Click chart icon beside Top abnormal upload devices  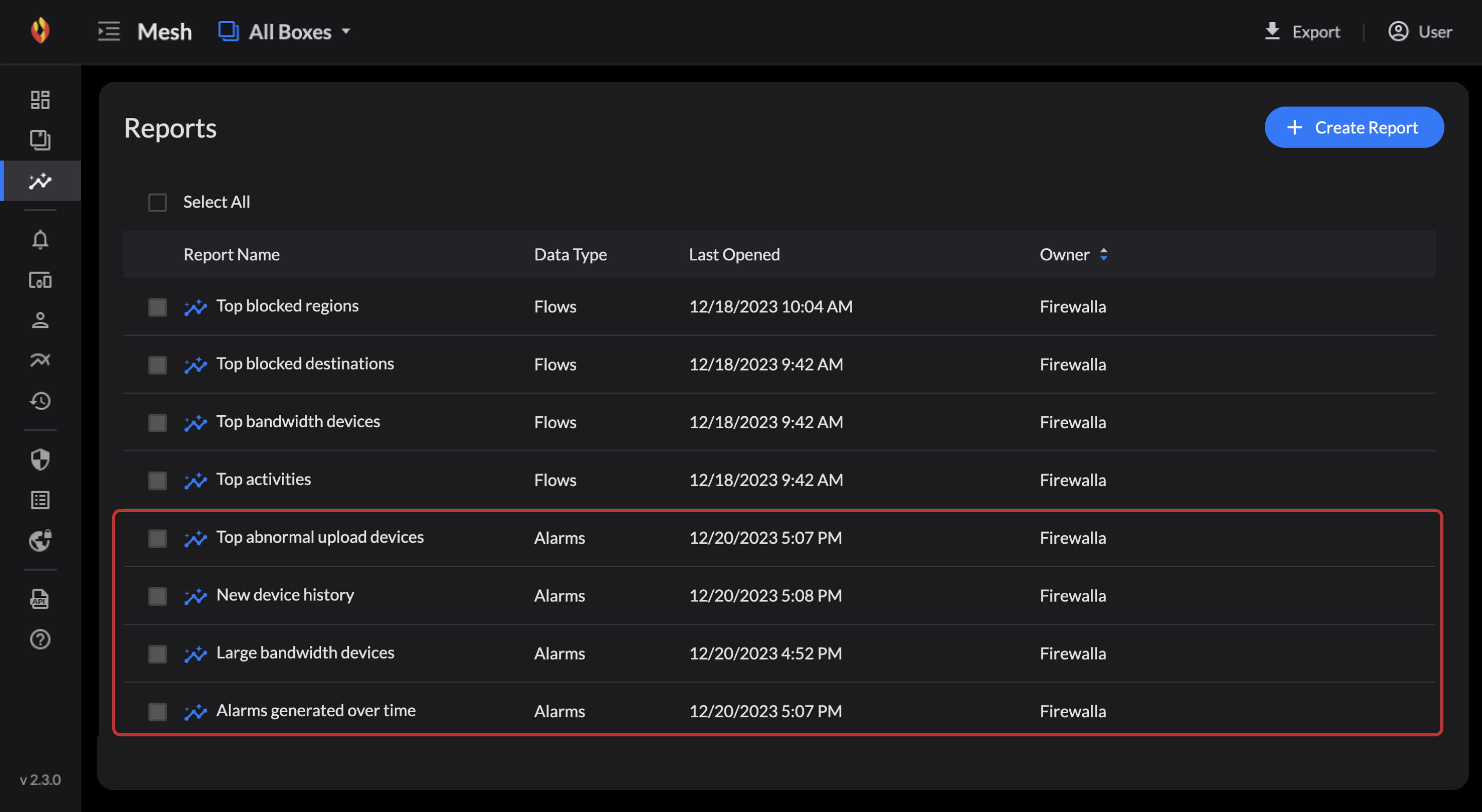(x=196, y=539)
